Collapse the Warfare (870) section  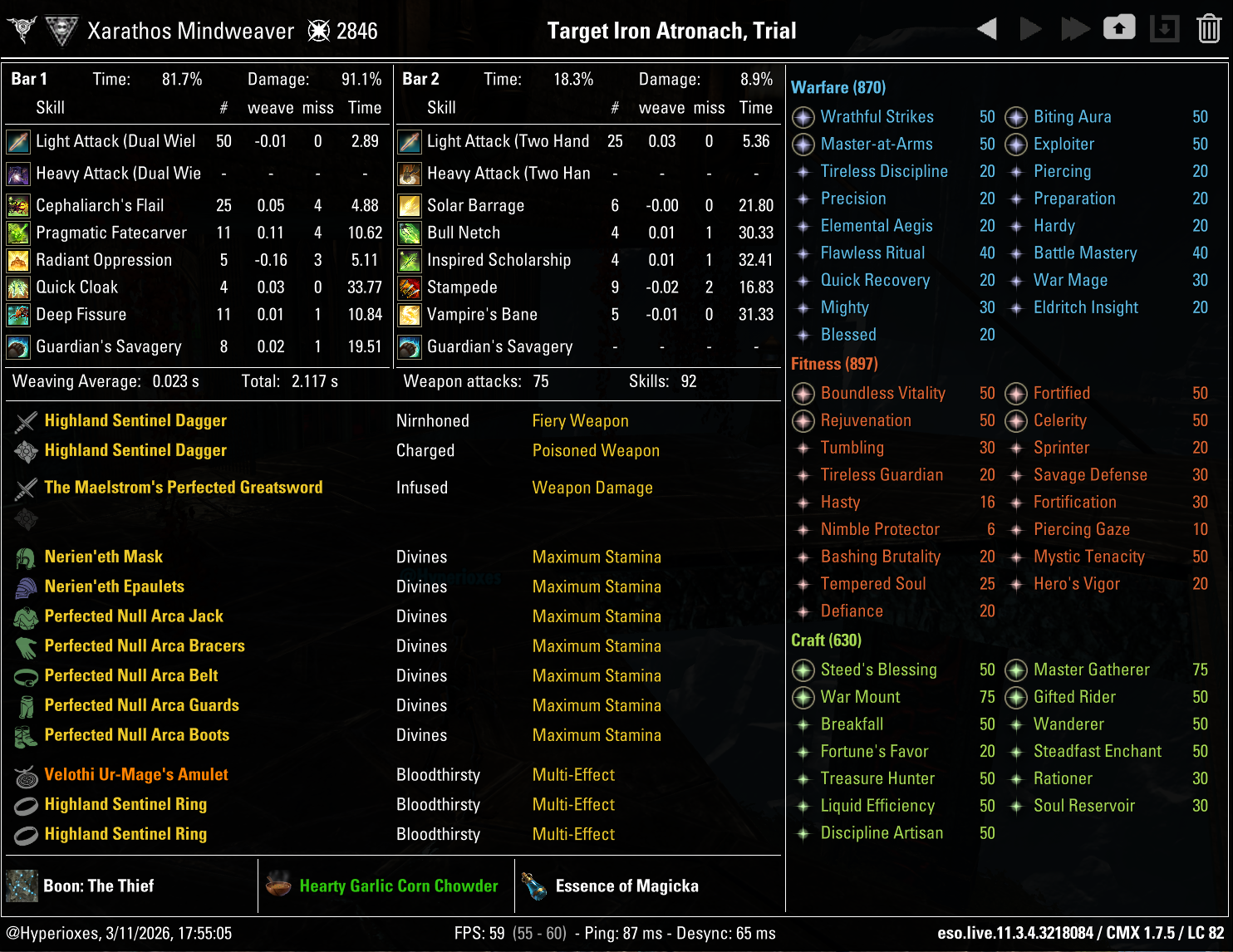coord(838,87)
